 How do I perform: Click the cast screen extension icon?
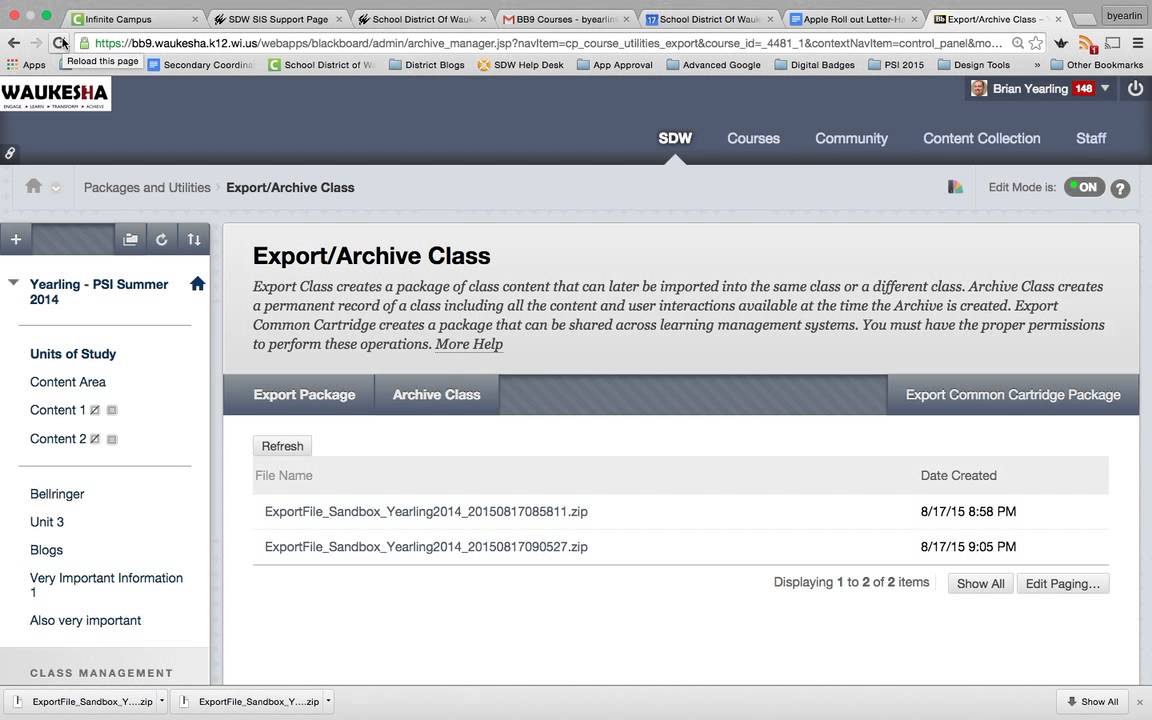1113,43
